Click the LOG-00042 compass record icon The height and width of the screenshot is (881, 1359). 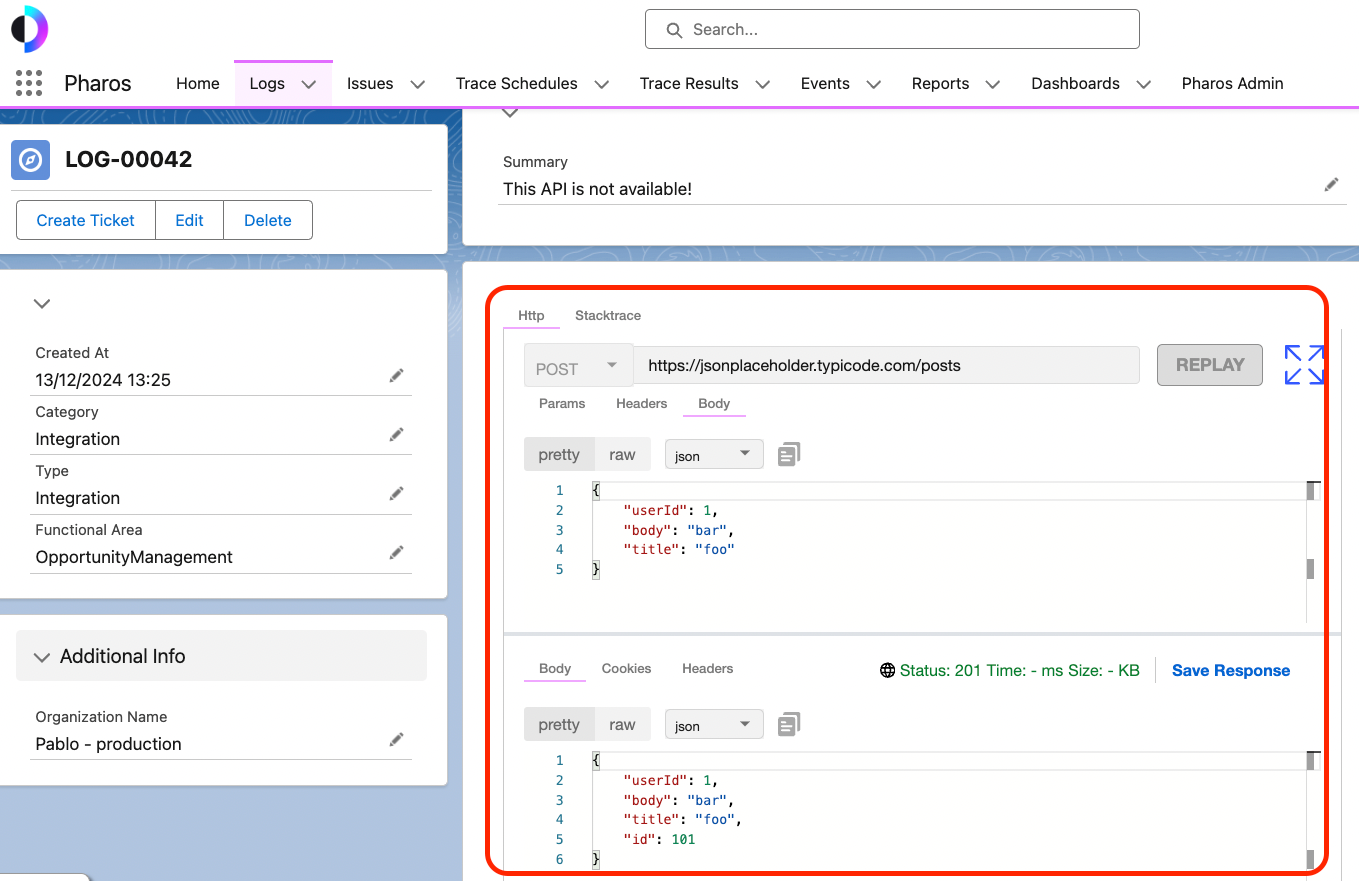coord(31,160)
